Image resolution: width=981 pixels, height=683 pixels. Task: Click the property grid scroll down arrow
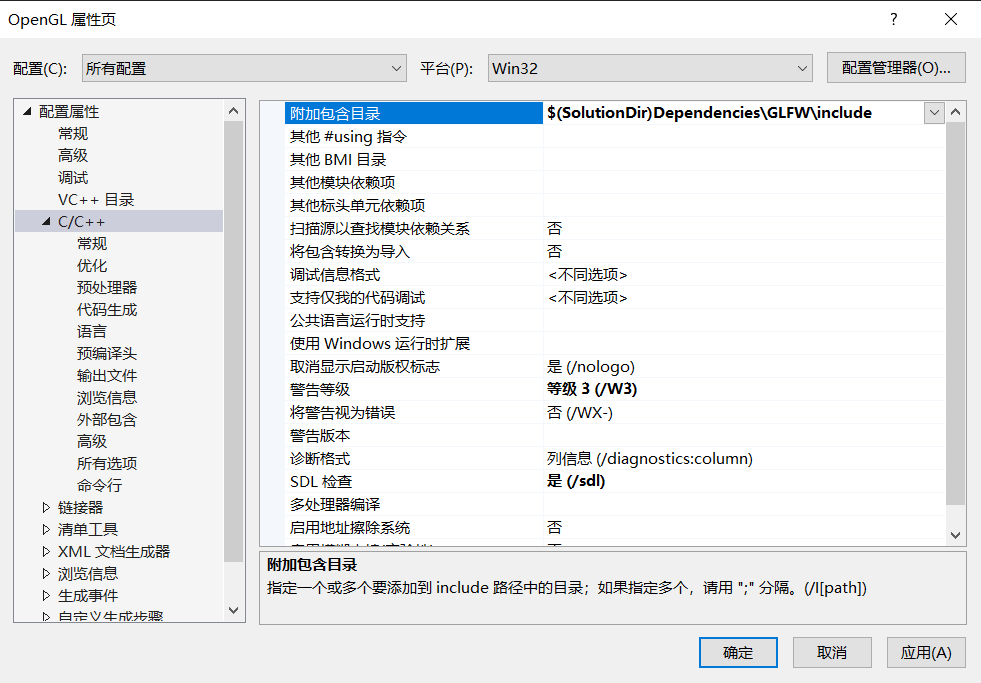955,536
